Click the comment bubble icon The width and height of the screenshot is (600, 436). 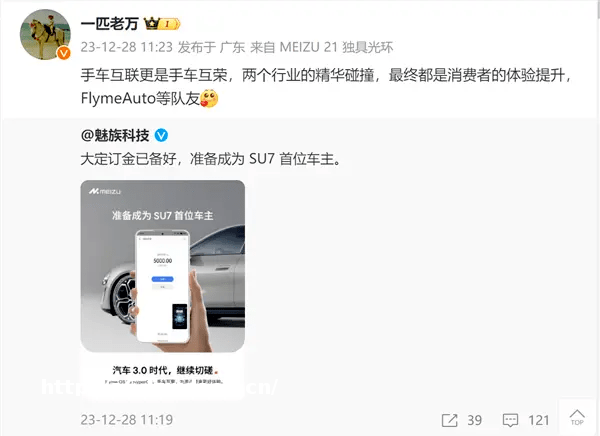click(x=510, y=420)
